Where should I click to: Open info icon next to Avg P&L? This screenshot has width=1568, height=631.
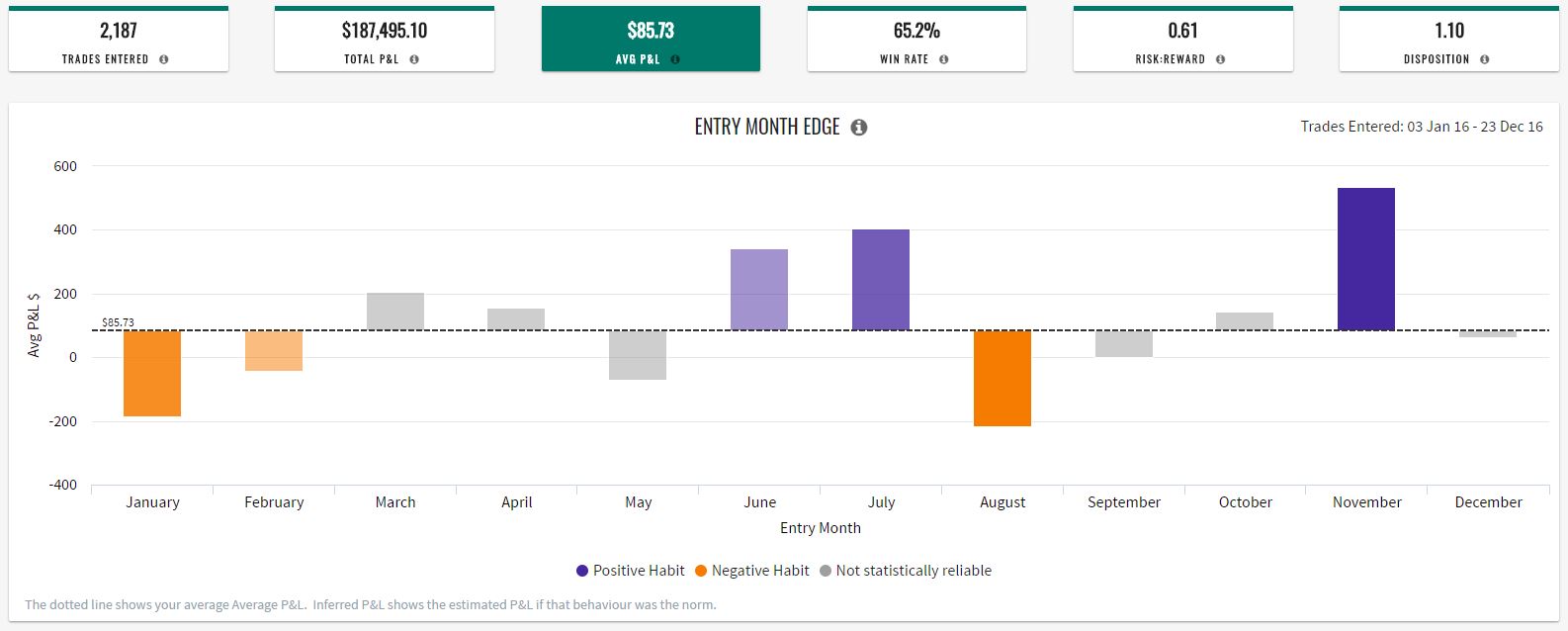(675, 59)
